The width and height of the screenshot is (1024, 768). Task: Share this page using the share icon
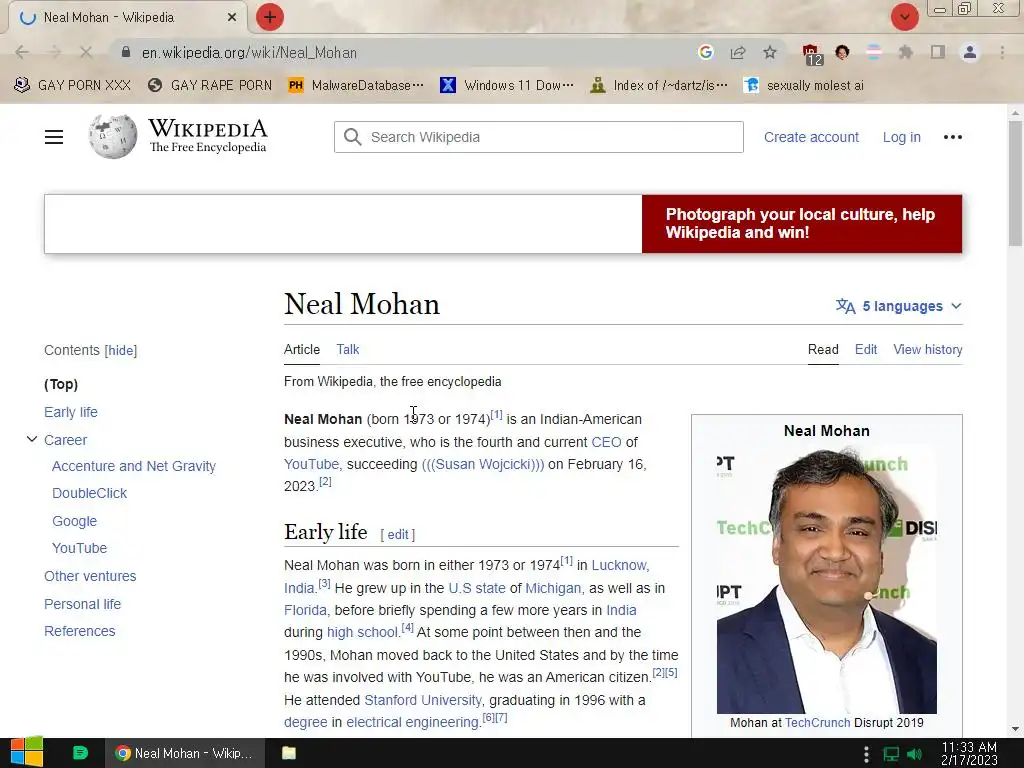(738, 52)
